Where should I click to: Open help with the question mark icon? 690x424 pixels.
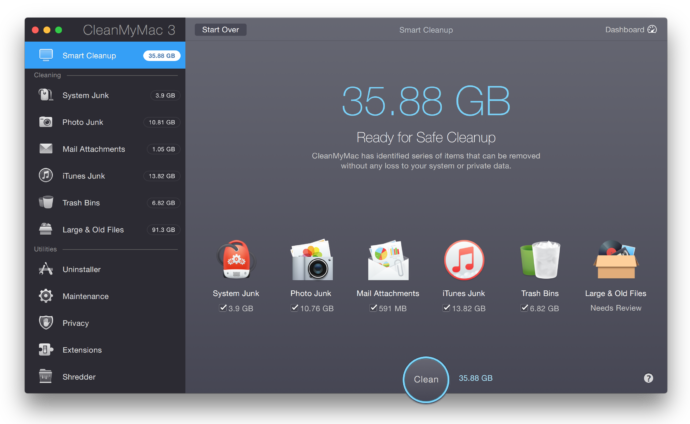[x=648, y=378]
